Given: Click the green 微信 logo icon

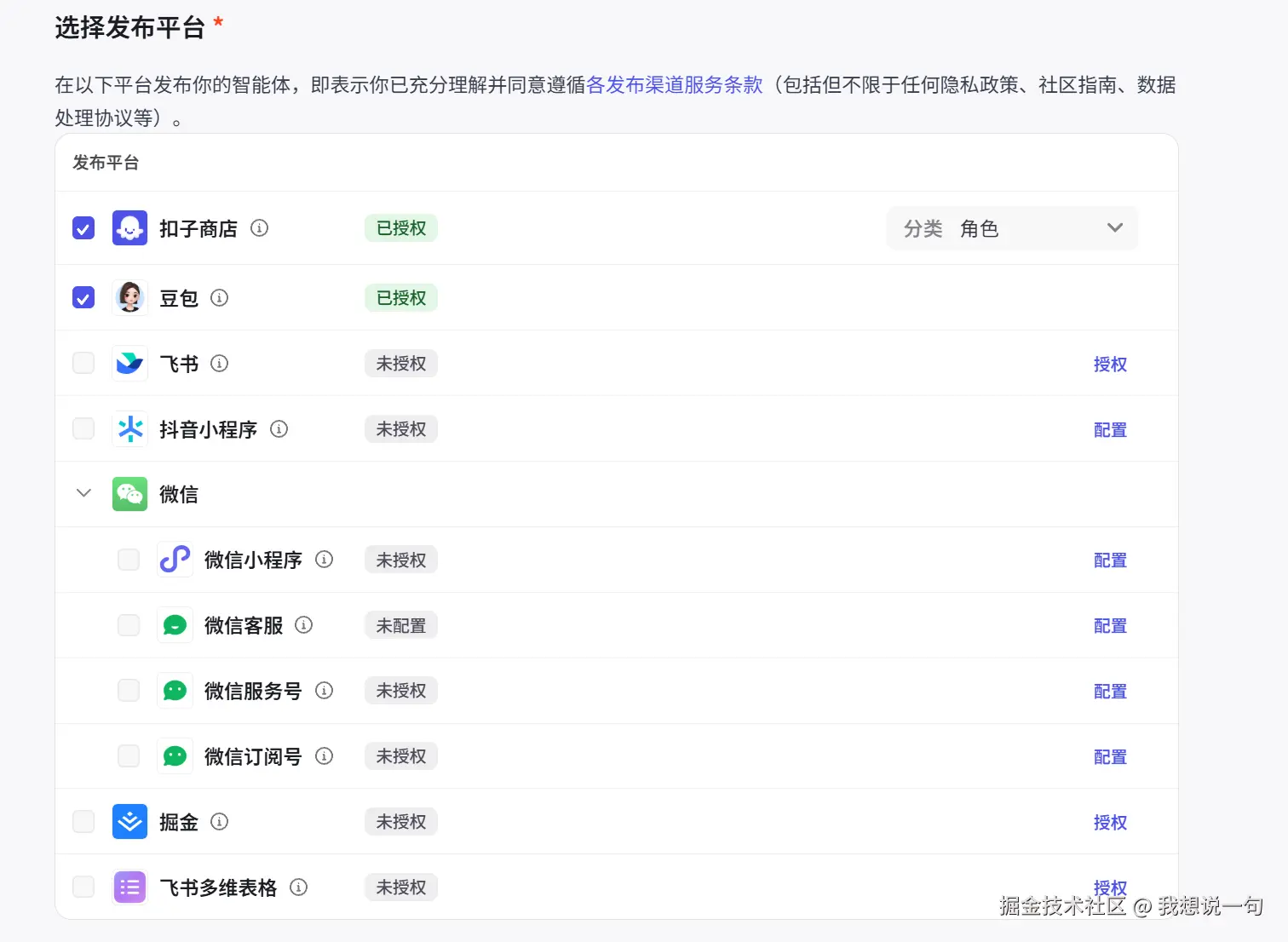Looking at the screenshot, I should pos(129,494).
